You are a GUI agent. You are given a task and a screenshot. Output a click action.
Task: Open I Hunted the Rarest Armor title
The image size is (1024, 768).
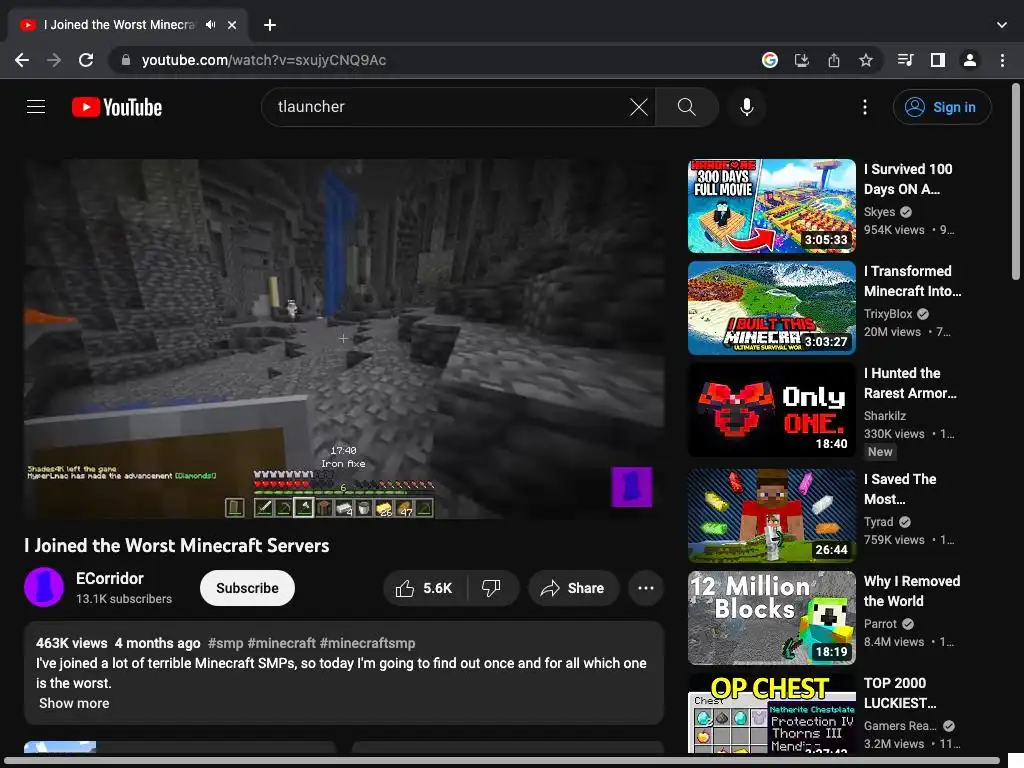coord(910,383)
